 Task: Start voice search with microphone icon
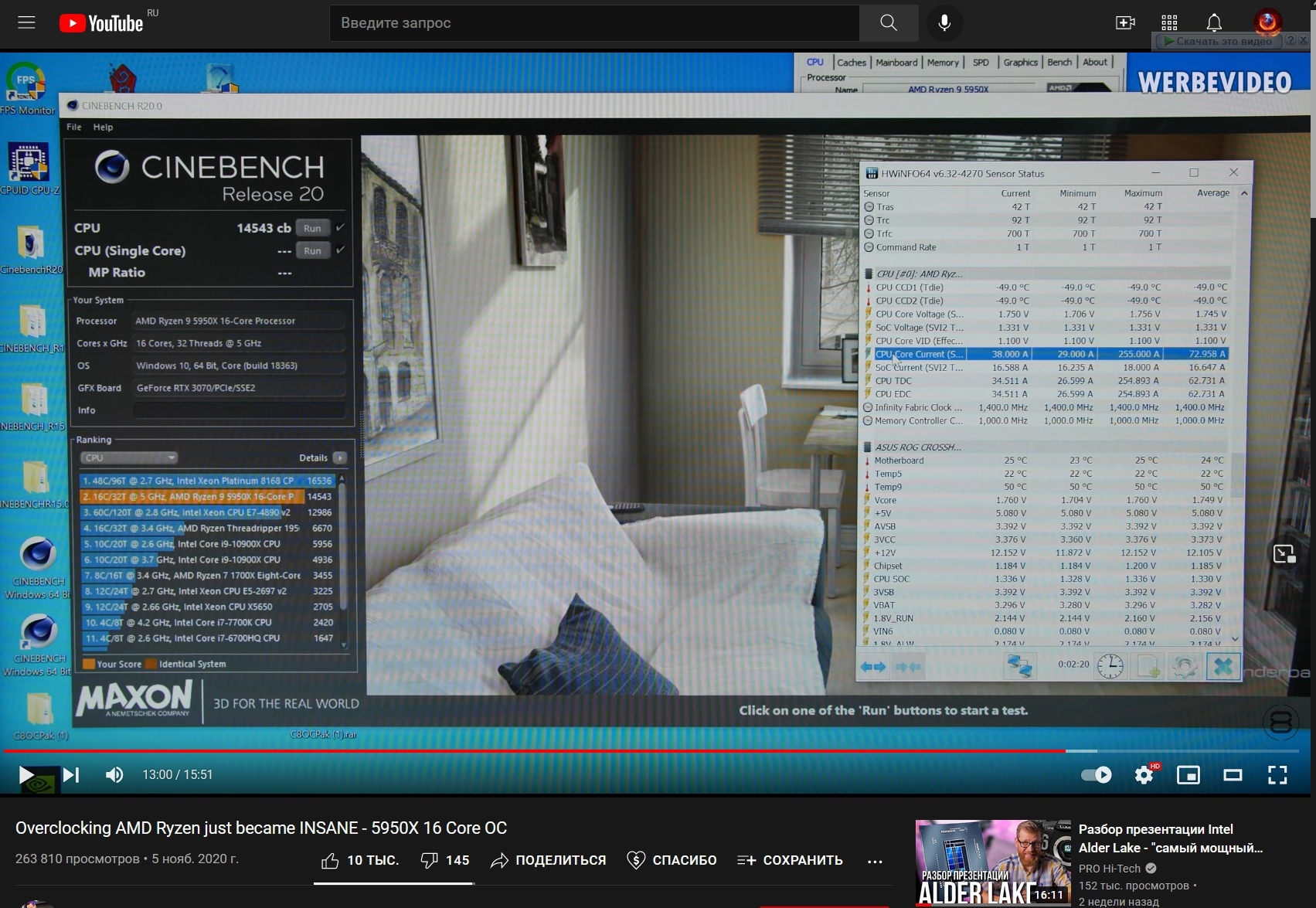coord(944,23)
